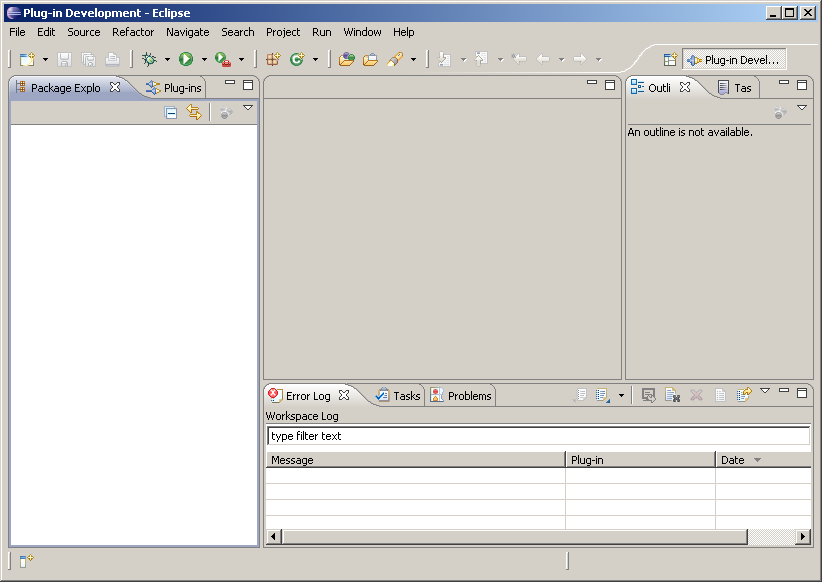Expand the Run launch dropdown arrow
This screenshot has height=582, width=822.
[204, 60]
